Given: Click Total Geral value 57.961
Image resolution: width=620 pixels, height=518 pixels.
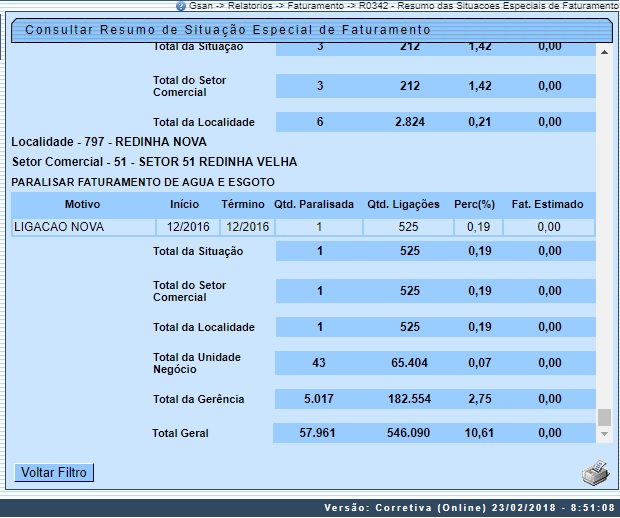Looking at the screenshot, I should tap(317, 433).
